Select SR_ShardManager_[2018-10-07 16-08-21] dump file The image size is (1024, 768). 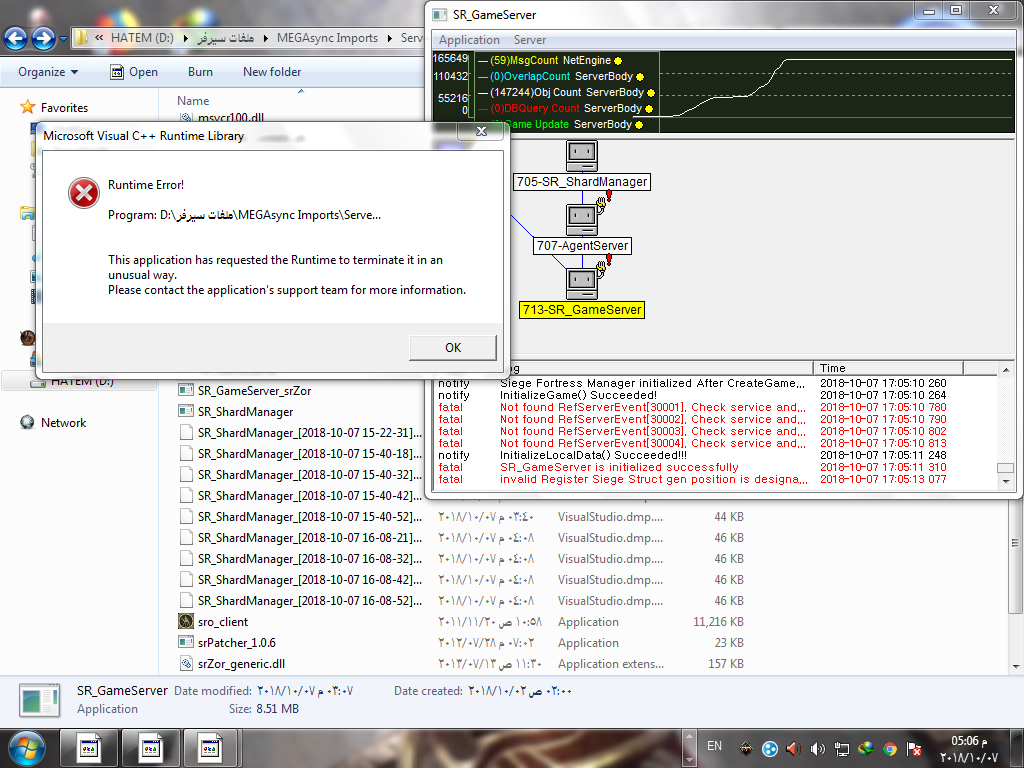[309, 537]
